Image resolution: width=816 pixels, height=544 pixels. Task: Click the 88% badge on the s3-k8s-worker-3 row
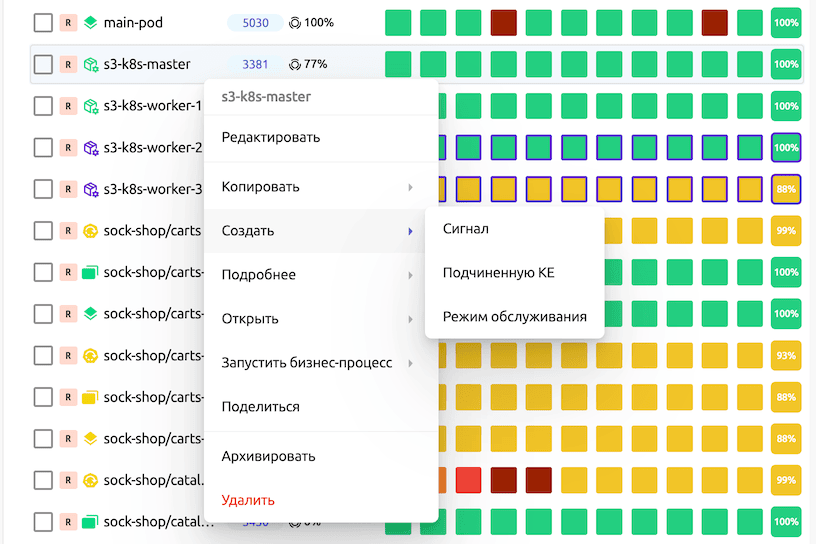pos(786,189)
